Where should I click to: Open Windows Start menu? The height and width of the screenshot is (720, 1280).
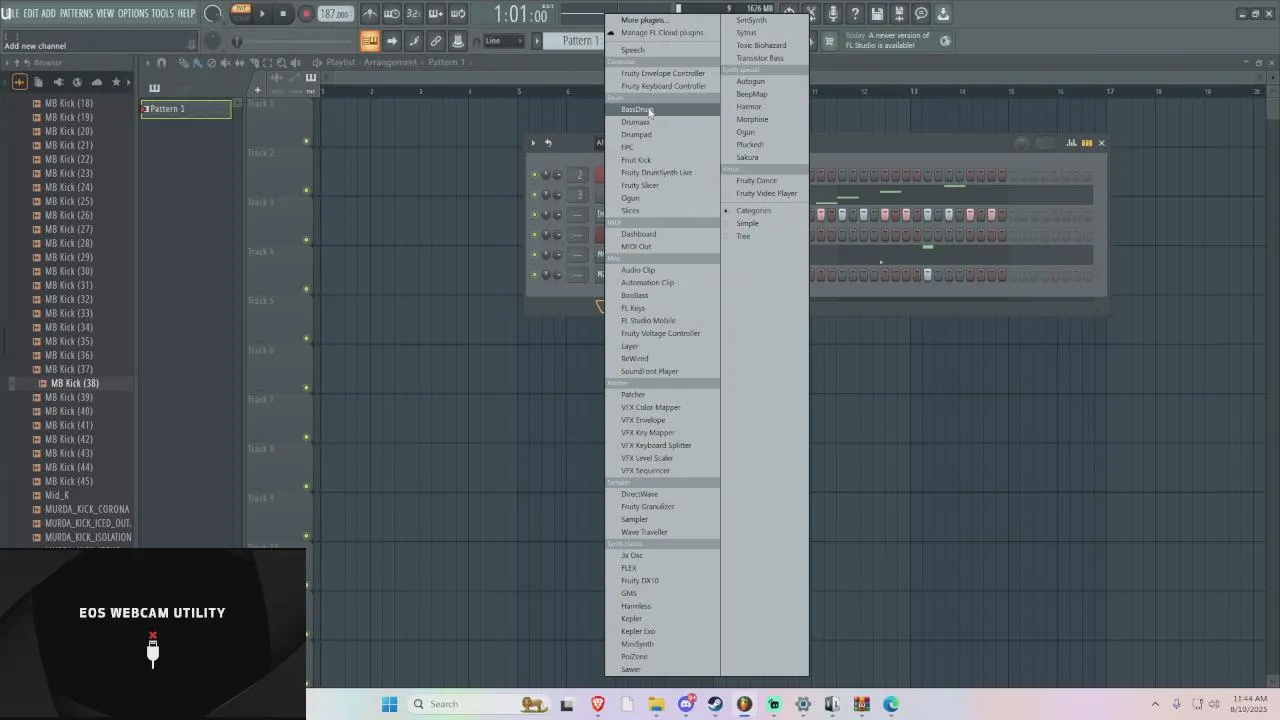[389, 704]
